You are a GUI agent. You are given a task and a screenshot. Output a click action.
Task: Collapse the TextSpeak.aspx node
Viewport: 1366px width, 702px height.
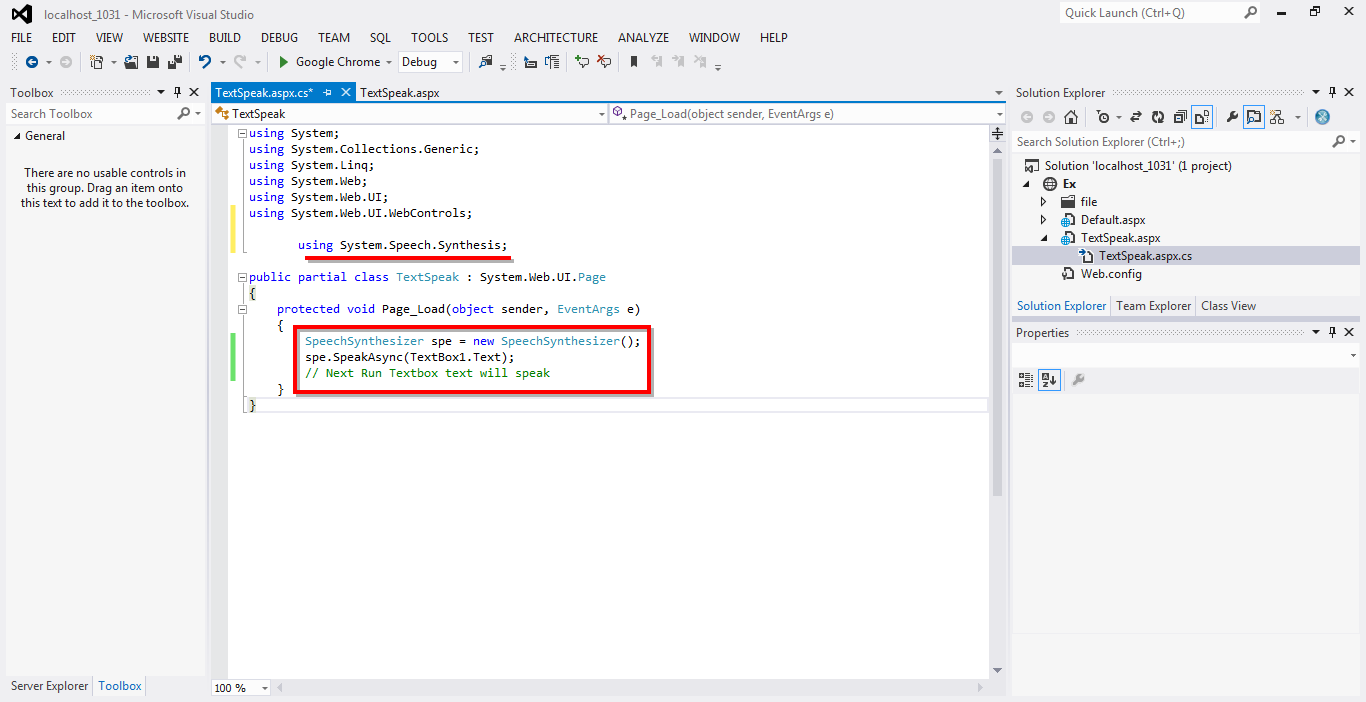1043,237
